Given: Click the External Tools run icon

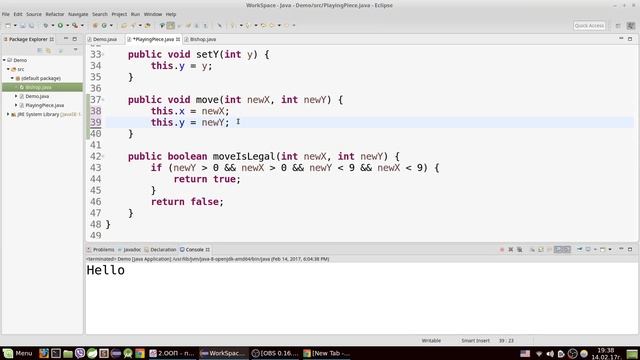Looking at the screenshot, I should pyautogui.click(x=75, y=25).
